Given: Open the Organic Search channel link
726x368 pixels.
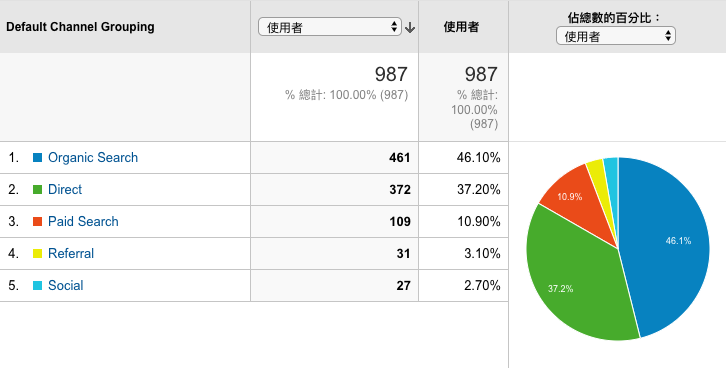Looking at the screenshot, I should (93, 157).
